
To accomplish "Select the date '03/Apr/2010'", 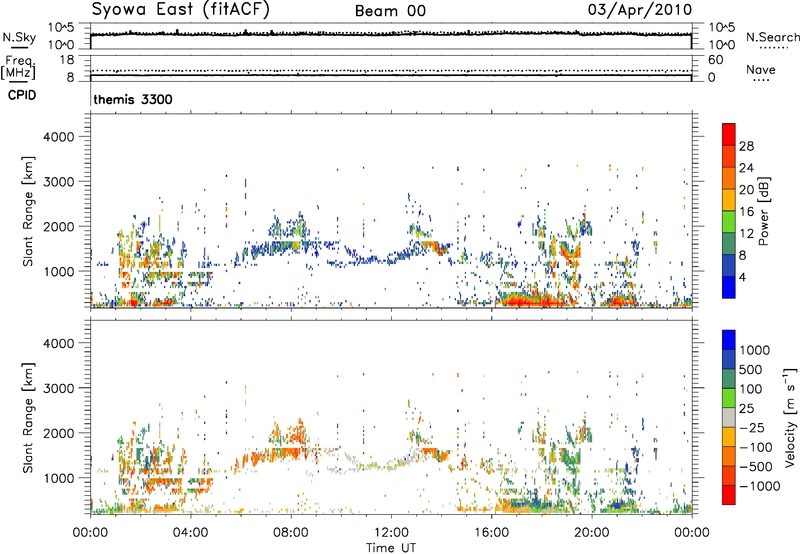I will [x=640, y=10].
